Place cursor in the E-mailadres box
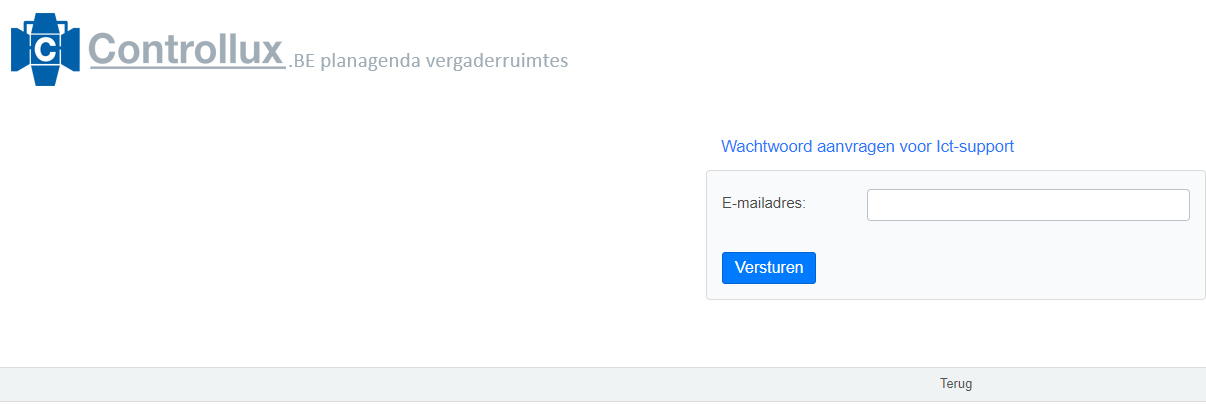The image size is (1206, 415). (1027, 205)
